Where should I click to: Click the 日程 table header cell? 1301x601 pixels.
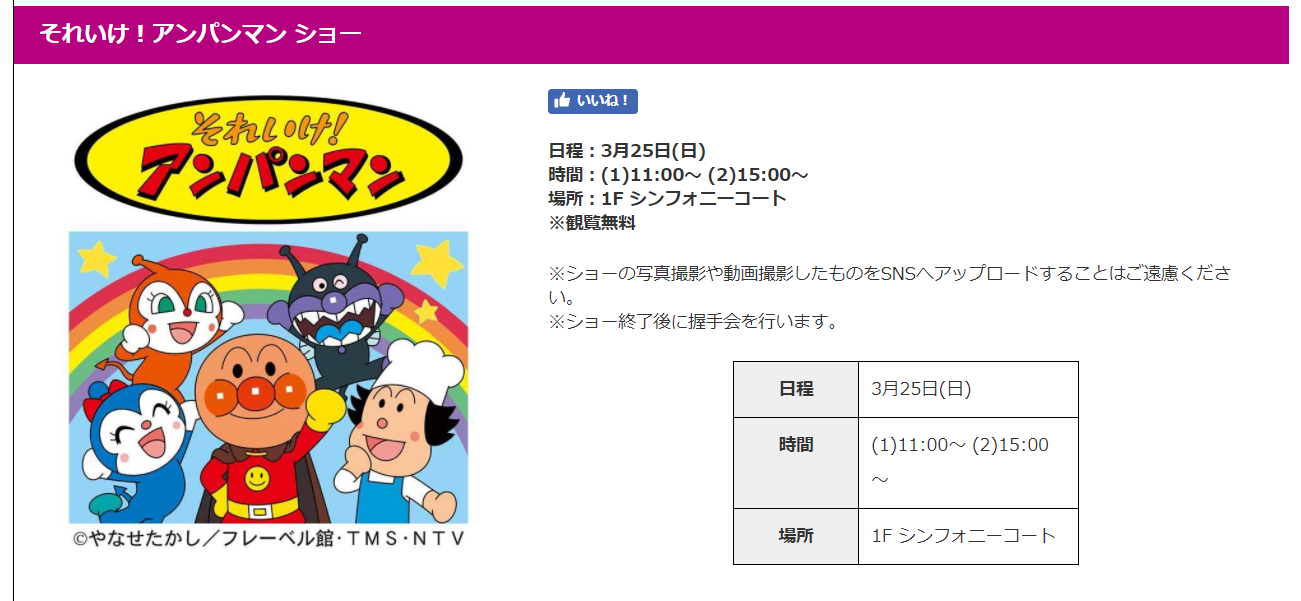click(x=796, y=389)
